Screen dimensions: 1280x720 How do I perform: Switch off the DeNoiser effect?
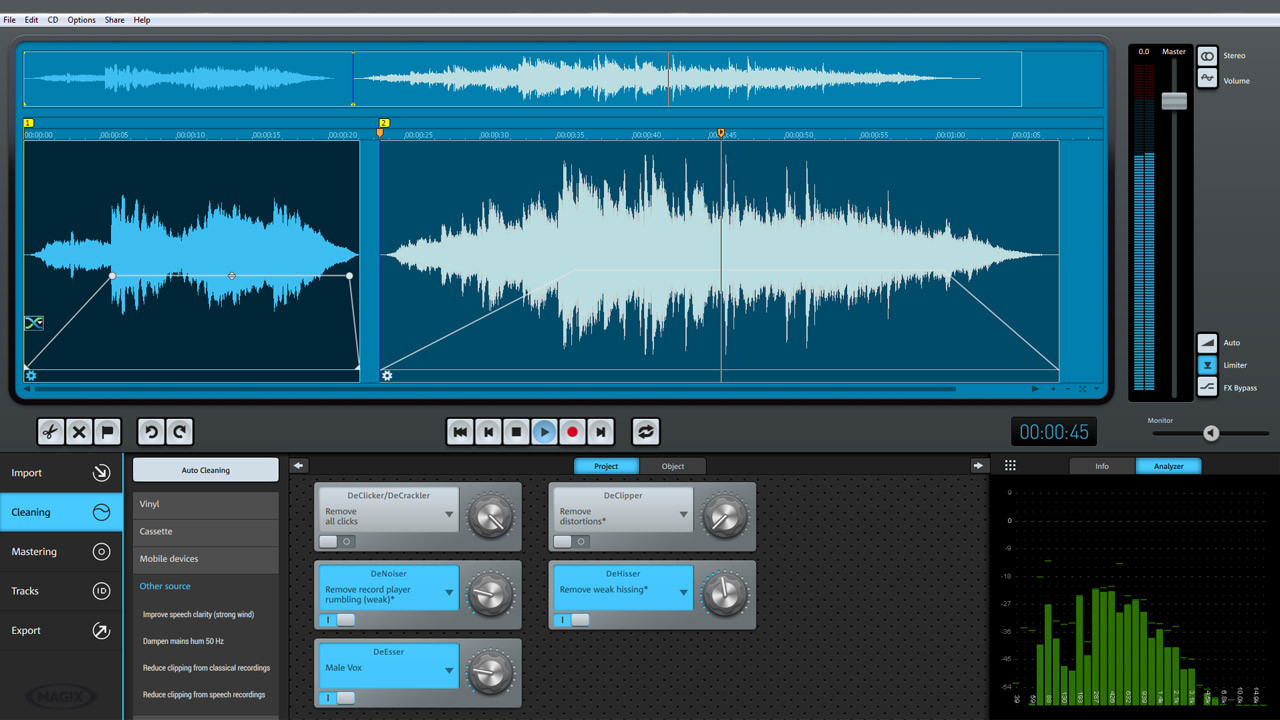coord(337,620)
